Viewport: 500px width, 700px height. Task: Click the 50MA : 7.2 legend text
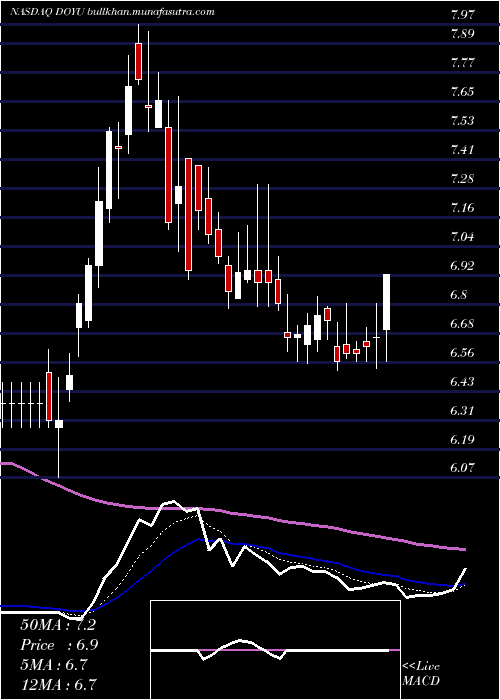tap(58, 625)
